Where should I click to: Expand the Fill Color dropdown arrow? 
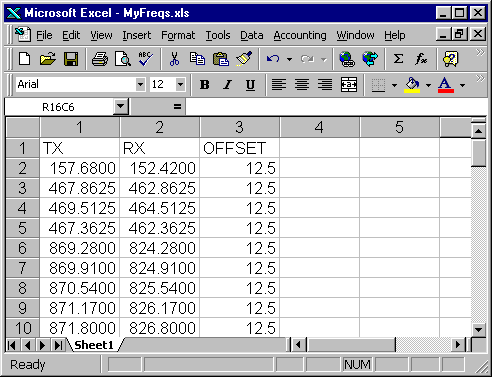[x=428, y=85]
